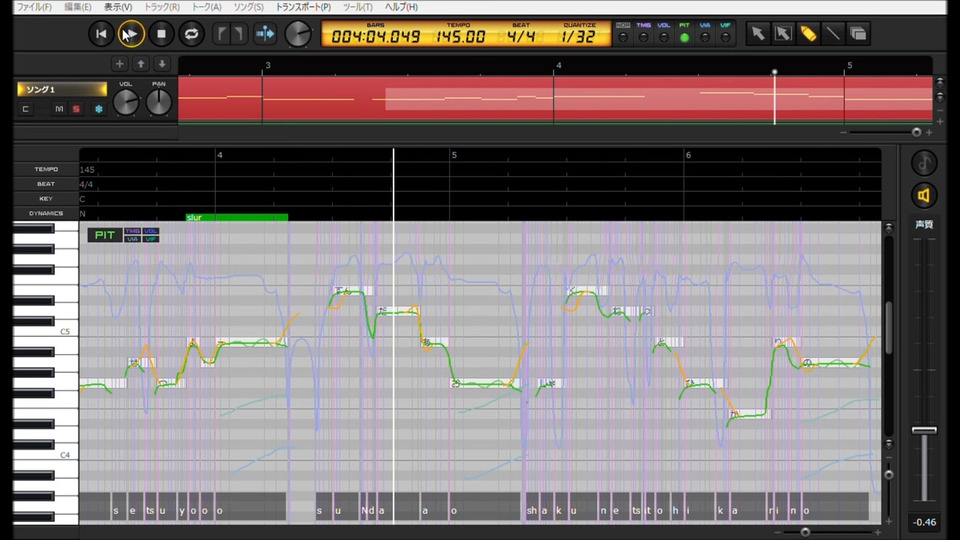Click the speaker audio monitor icon

[x=924, y=195]
